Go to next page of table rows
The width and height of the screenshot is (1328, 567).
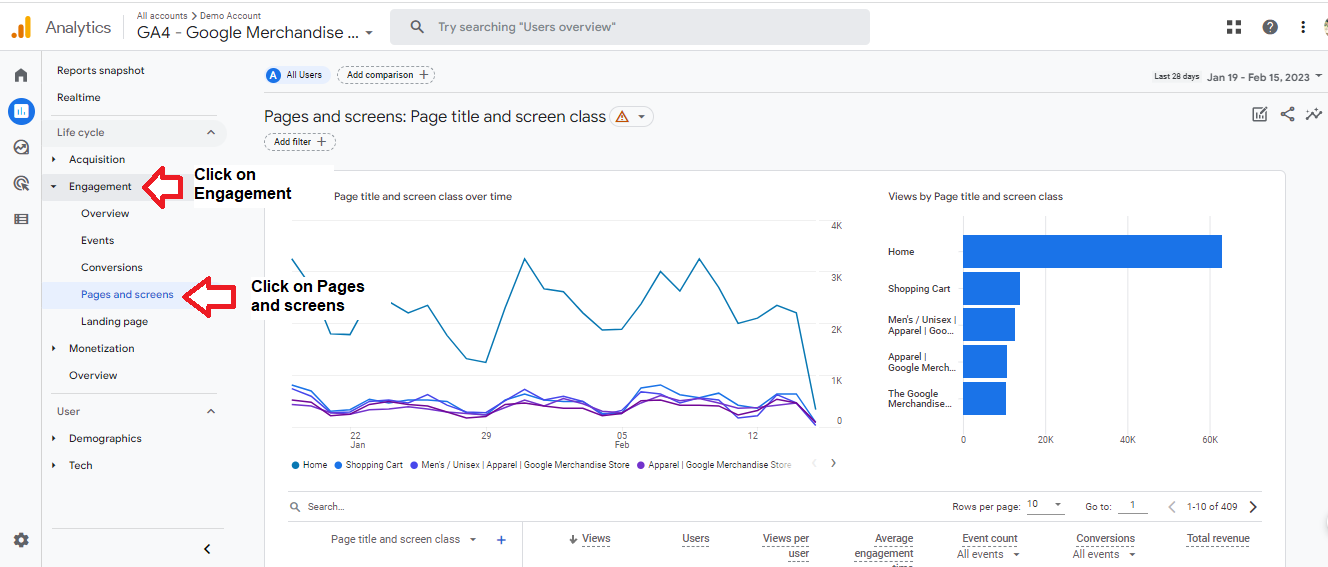[x=1253, y=507]
